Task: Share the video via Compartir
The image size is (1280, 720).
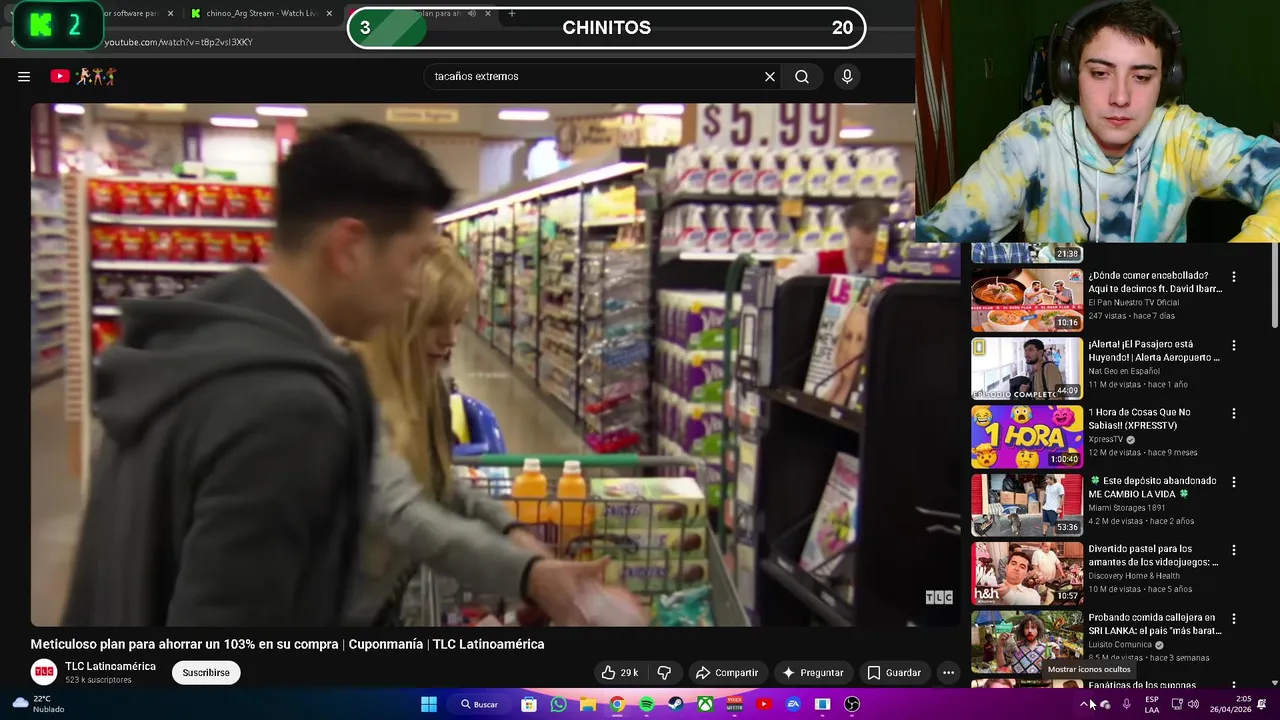Action: [x=727, y=673]
